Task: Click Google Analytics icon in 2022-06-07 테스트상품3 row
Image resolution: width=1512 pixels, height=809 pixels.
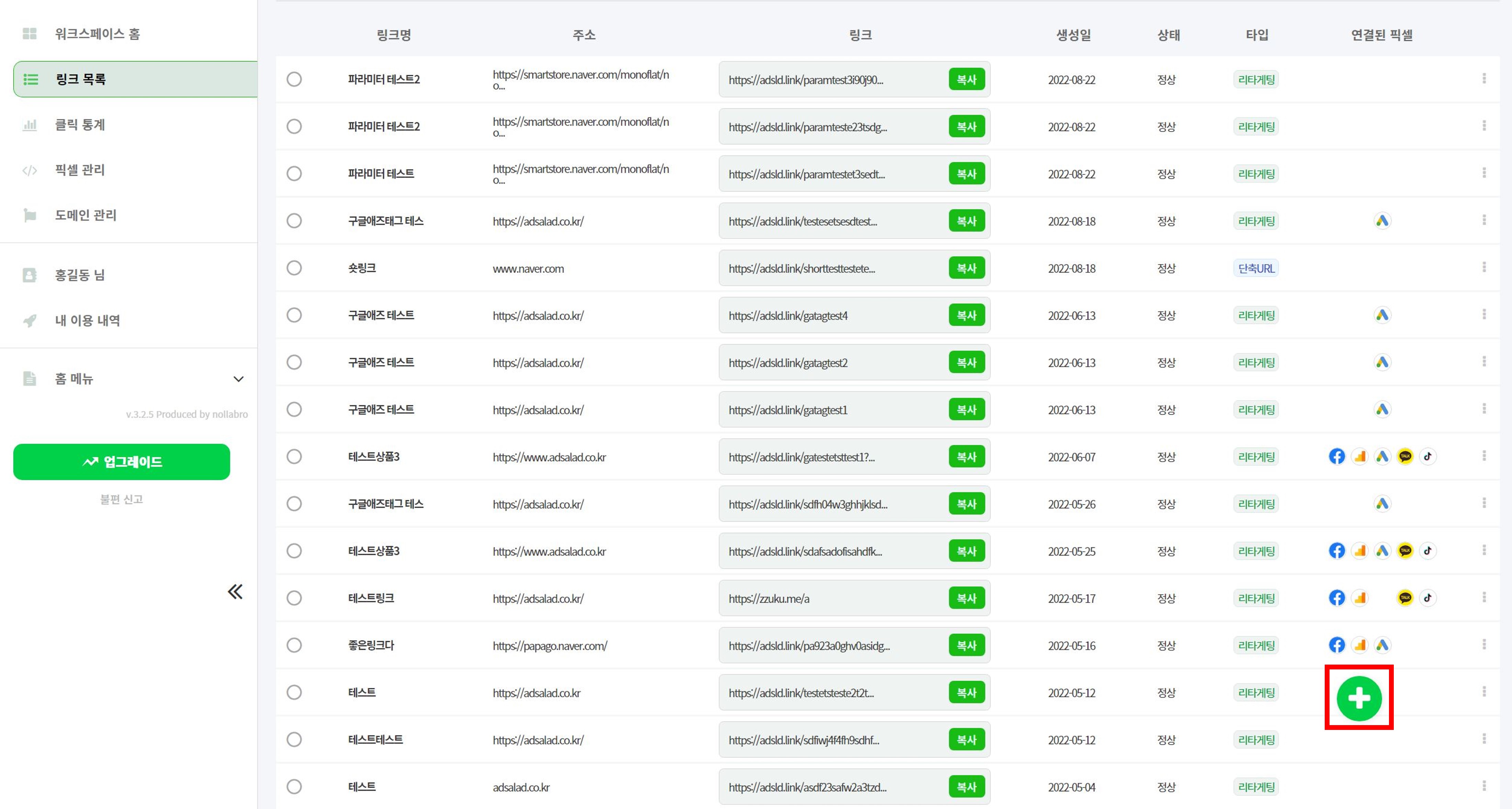Action: [1359, 456]
